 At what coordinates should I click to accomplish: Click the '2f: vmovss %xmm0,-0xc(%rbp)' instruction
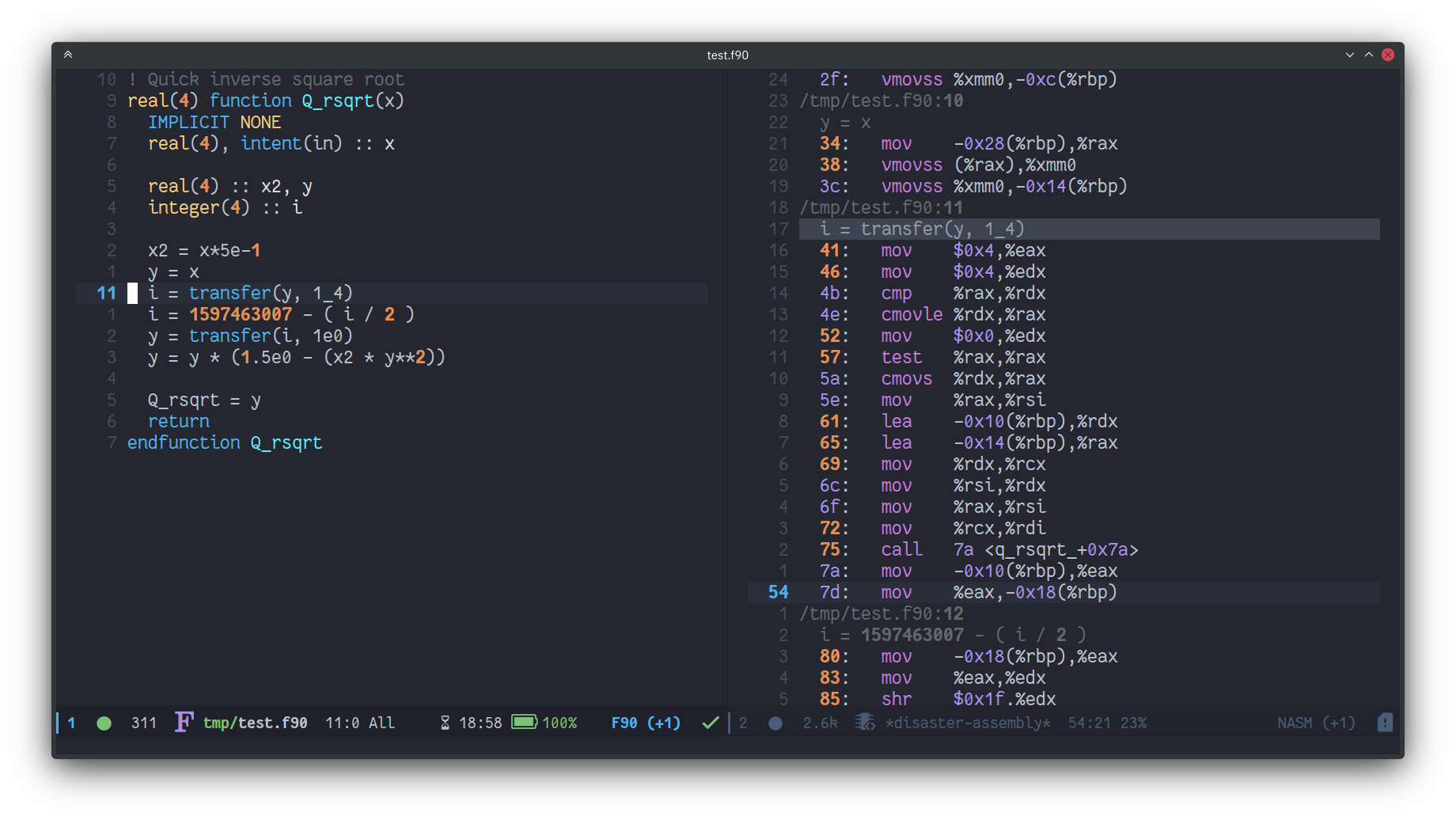point(969,79)
